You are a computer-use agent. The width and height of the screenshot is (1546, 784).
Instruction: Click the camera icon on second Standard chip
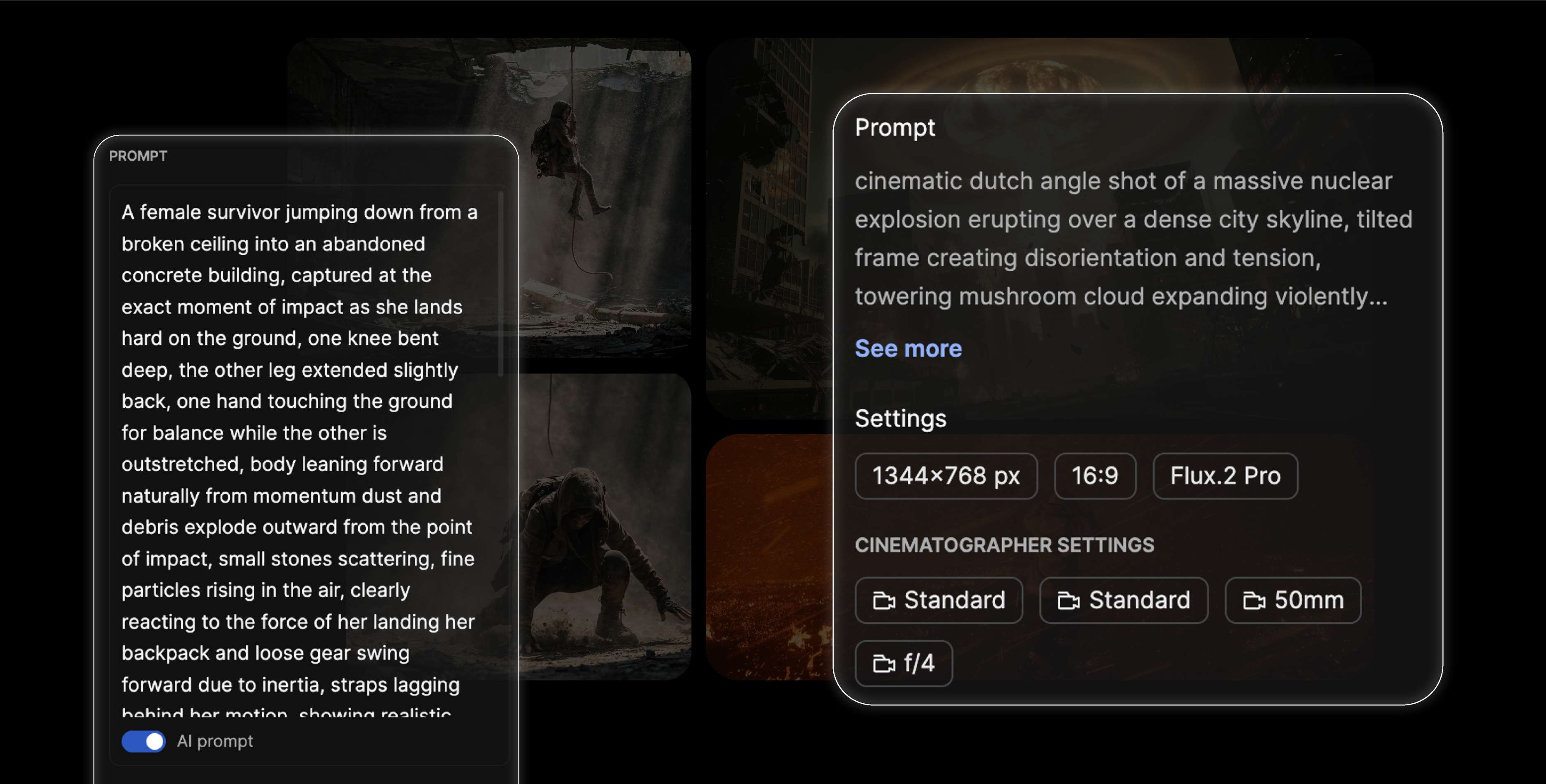point(1068,601)
